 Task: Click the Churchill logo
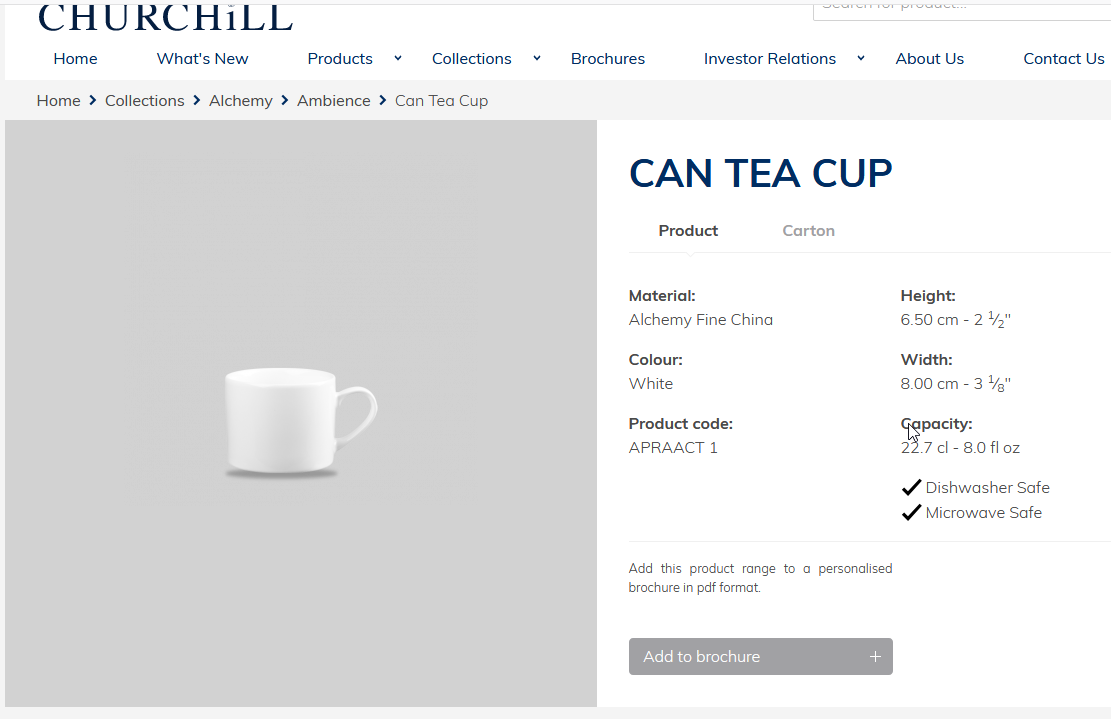165,17
